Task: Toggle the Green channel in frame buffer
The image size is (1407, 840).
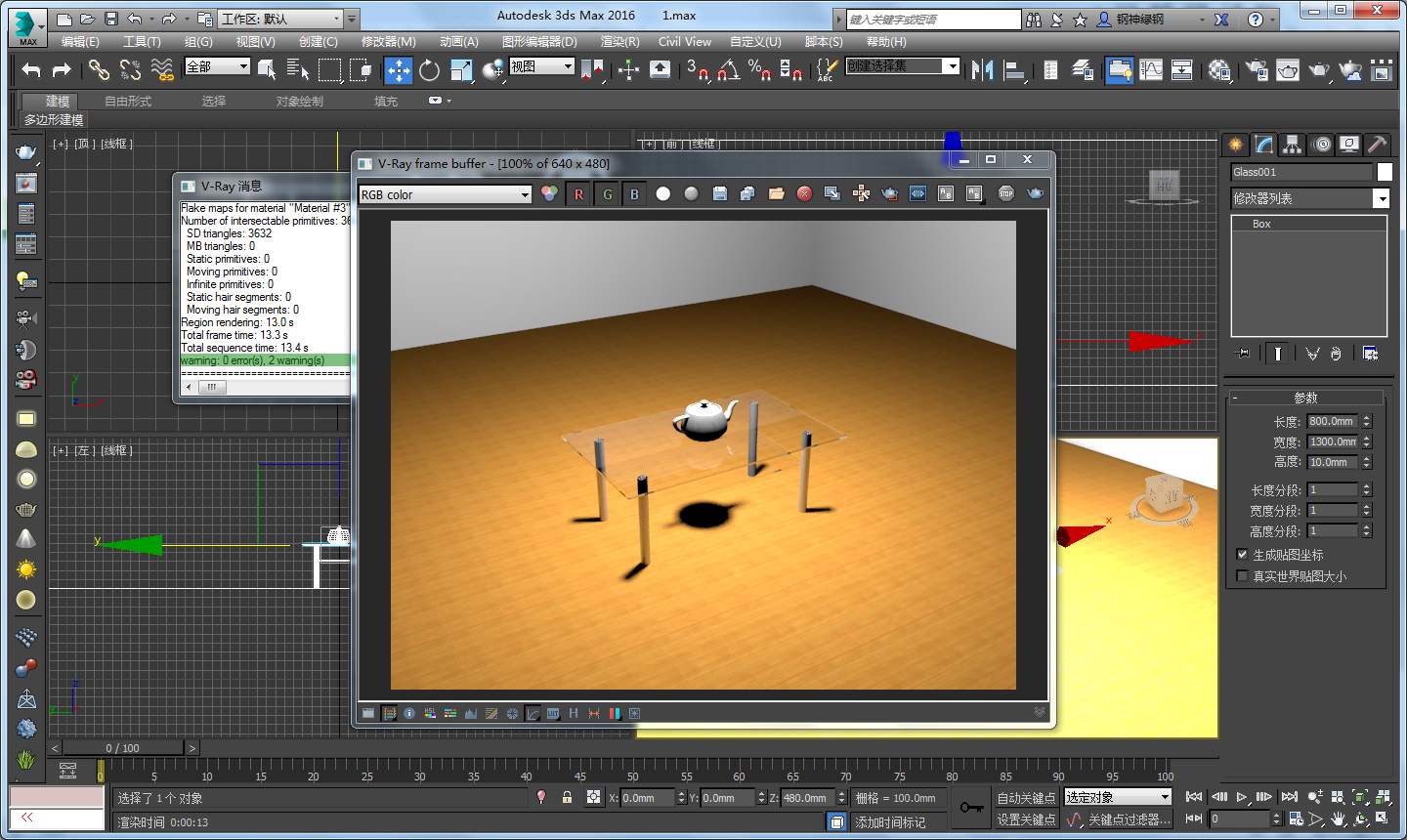Action: tap(607, 193)
